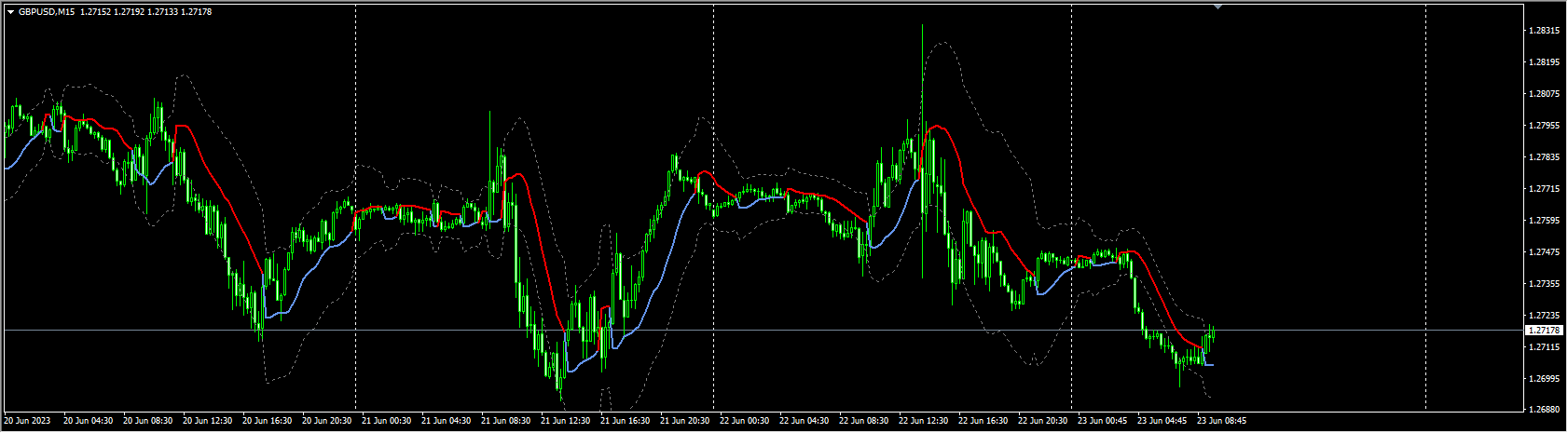
Task: Click the 20 Jun 16:30 time label
Action: (268, 421)
